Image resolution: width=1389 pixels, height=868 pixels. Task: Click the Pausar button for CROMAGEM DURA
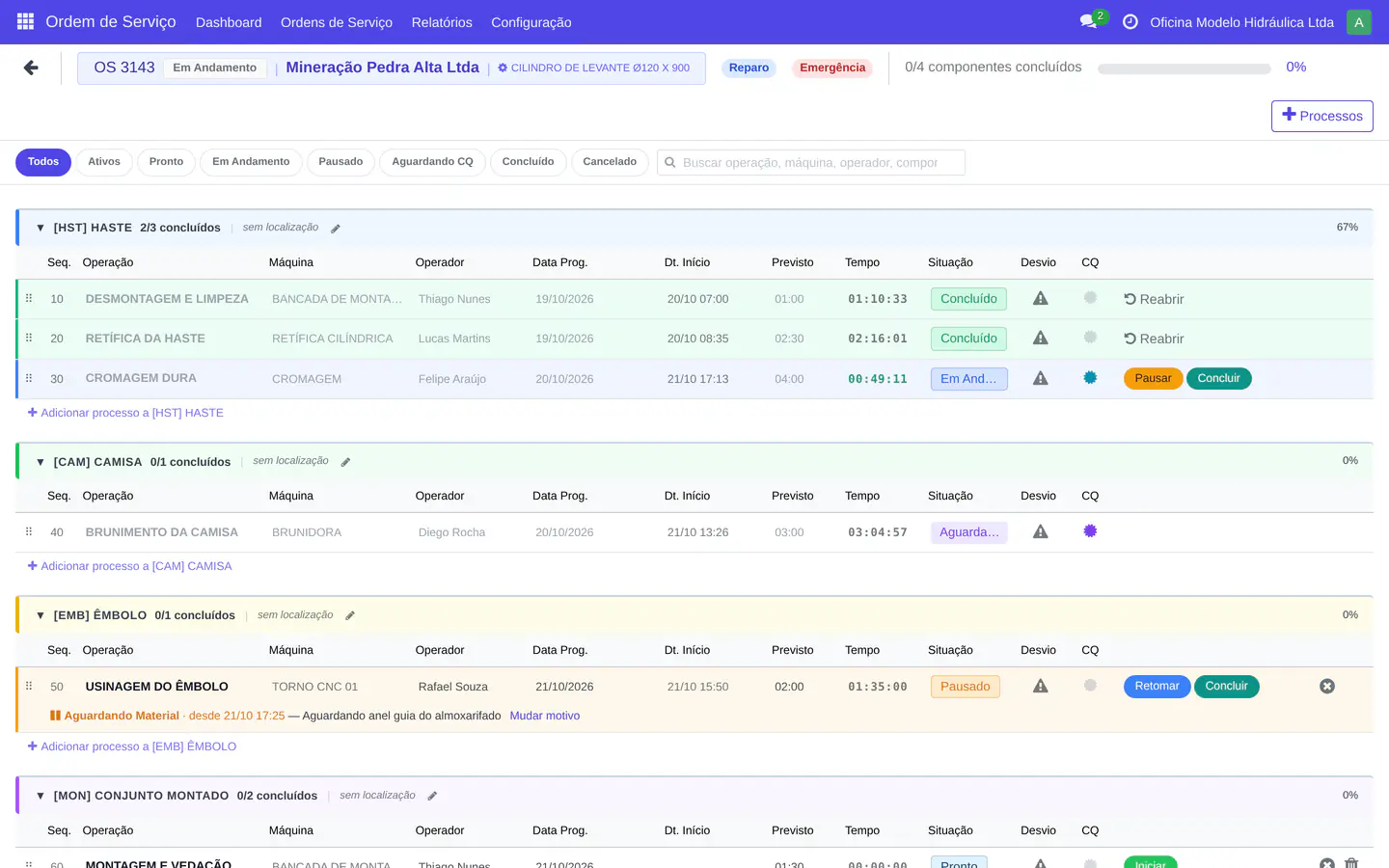[1153, 378]
